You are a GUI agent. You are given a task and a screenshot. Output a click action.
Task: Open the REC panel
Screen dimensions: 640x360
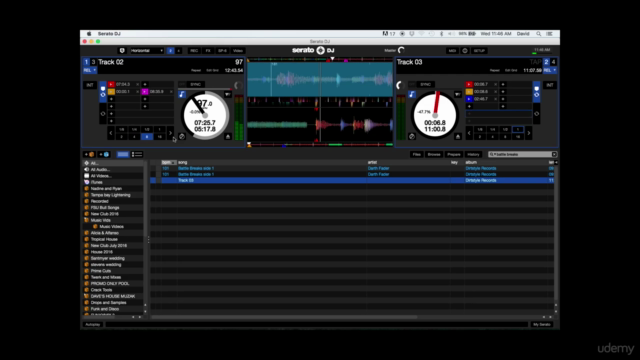(194, 51)
